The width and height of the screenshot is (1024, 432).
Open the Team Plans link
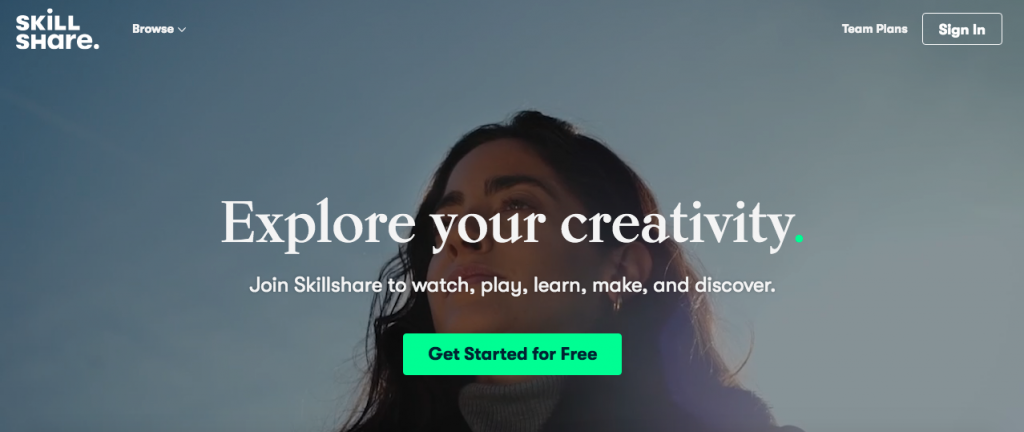[874, 29]
